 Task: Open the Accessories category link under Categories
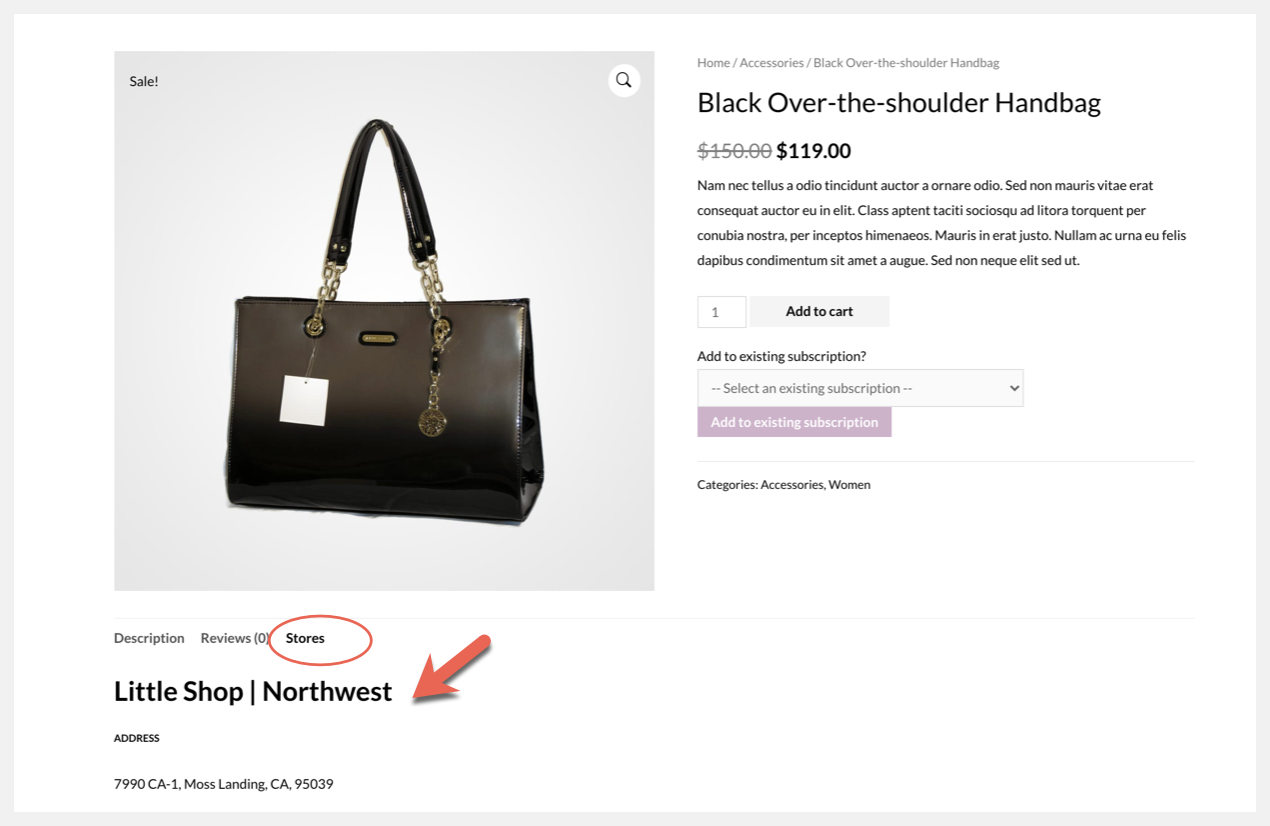coord(792,485)
